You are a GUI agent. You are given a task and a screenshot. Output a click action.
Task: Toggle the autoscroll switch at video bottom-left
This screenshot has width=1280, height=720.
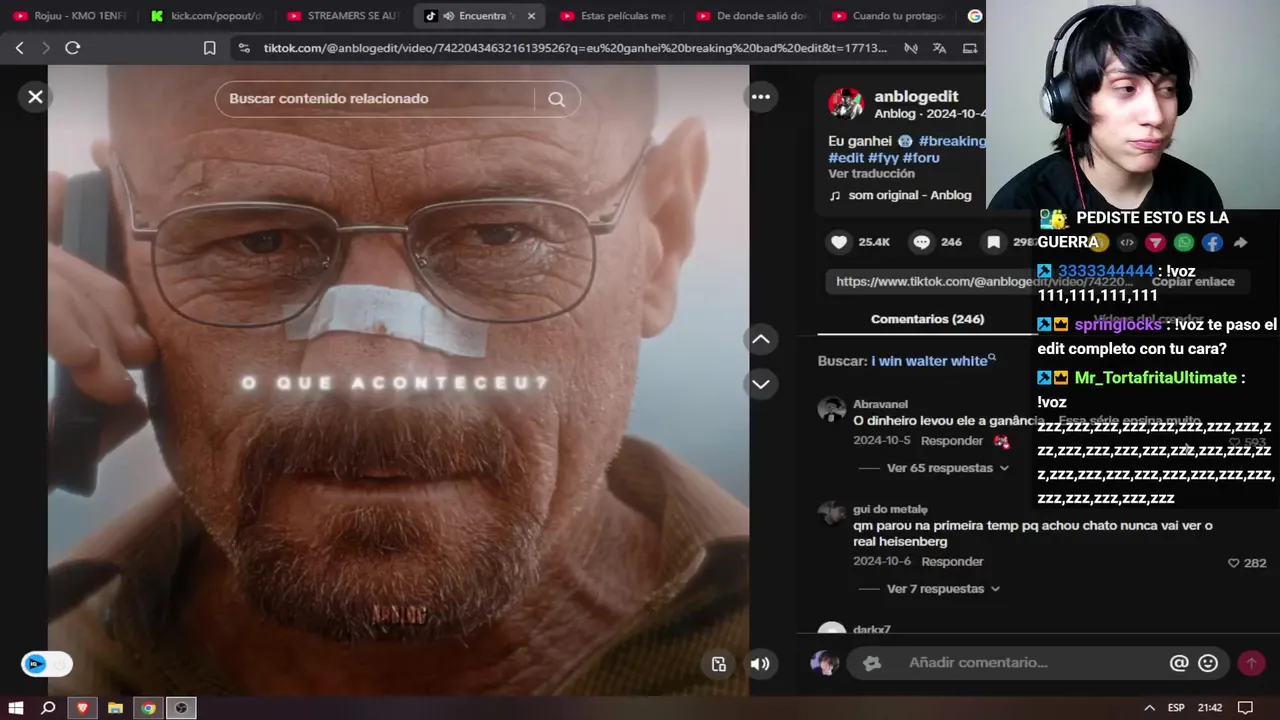[46, 664]
